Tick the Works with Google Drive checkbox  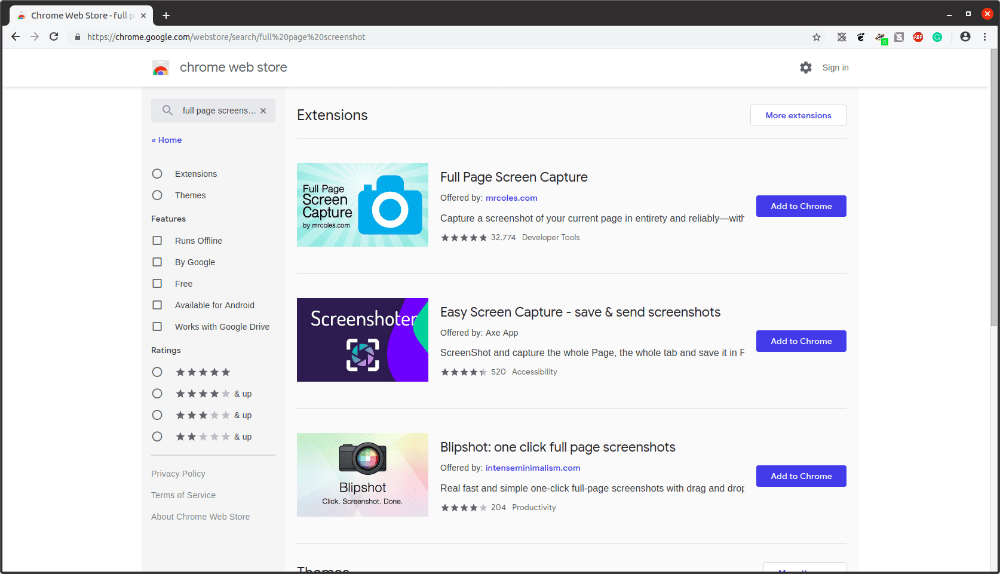click(x=157, y=327)
